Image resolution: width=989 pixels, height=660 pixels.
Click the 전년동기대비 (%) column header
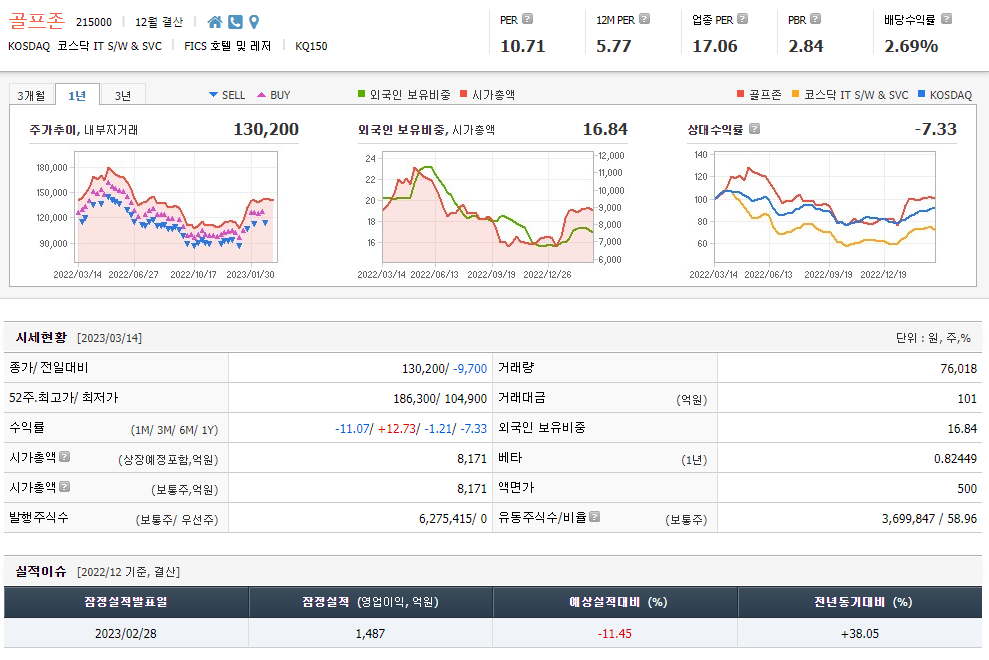[x=860, y=602]
